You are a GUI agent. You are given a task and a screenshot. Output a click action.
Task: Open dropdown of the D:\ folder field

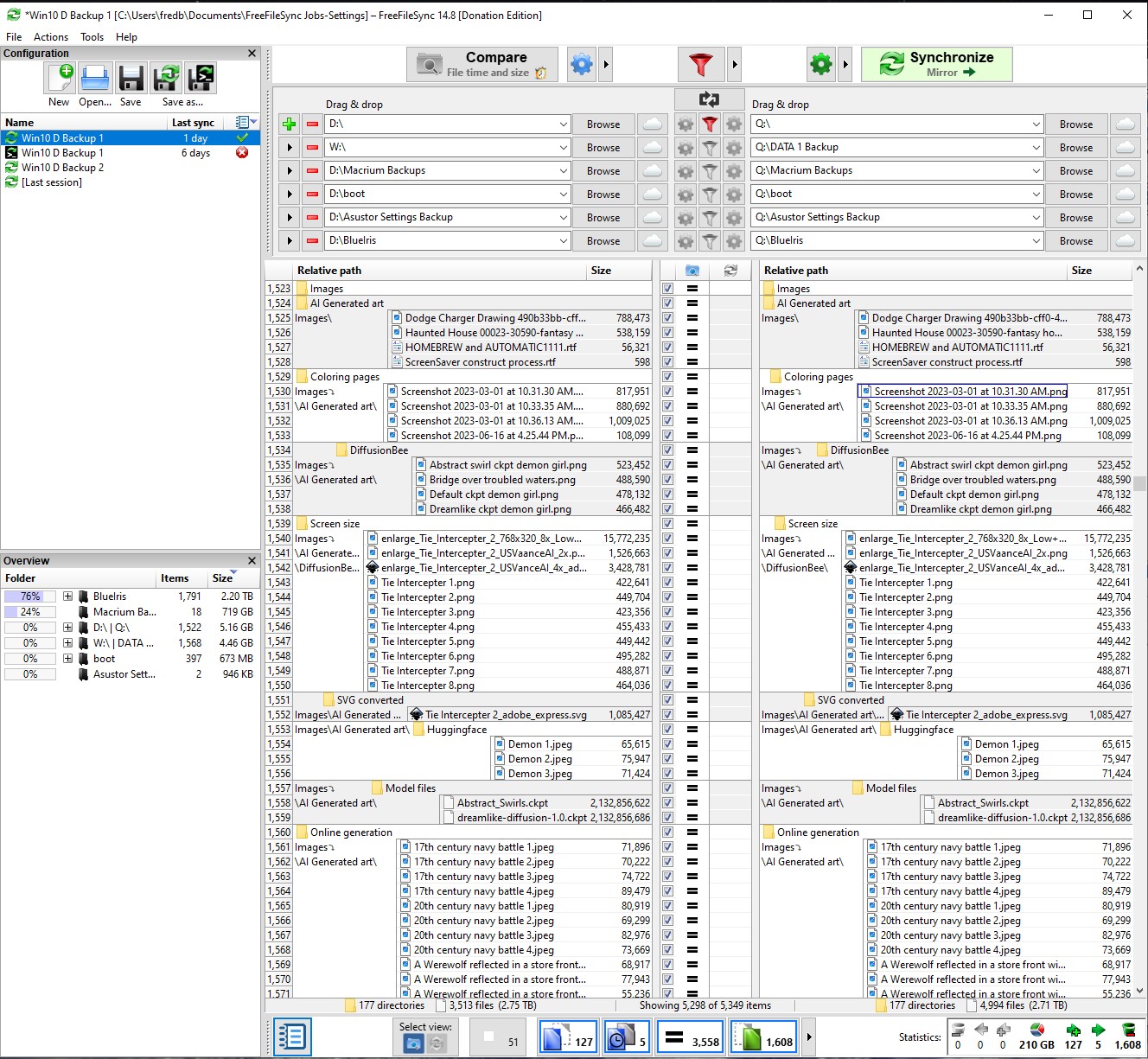coord(563,124)
